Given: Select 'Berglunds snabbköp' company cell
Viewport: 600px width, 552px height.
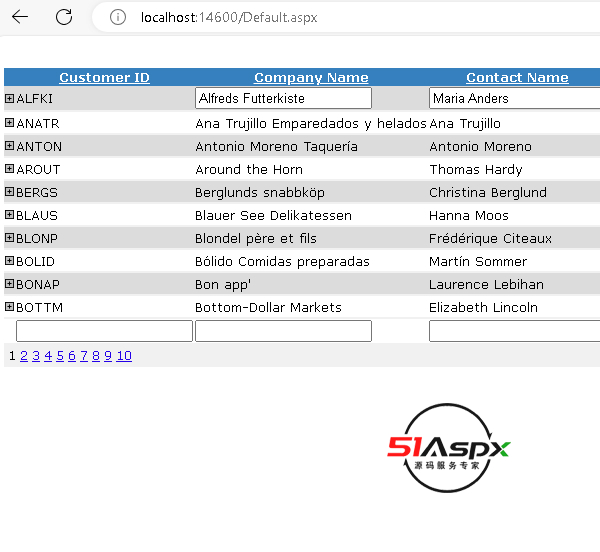Looking at the screenshot, I should [260, 192].
